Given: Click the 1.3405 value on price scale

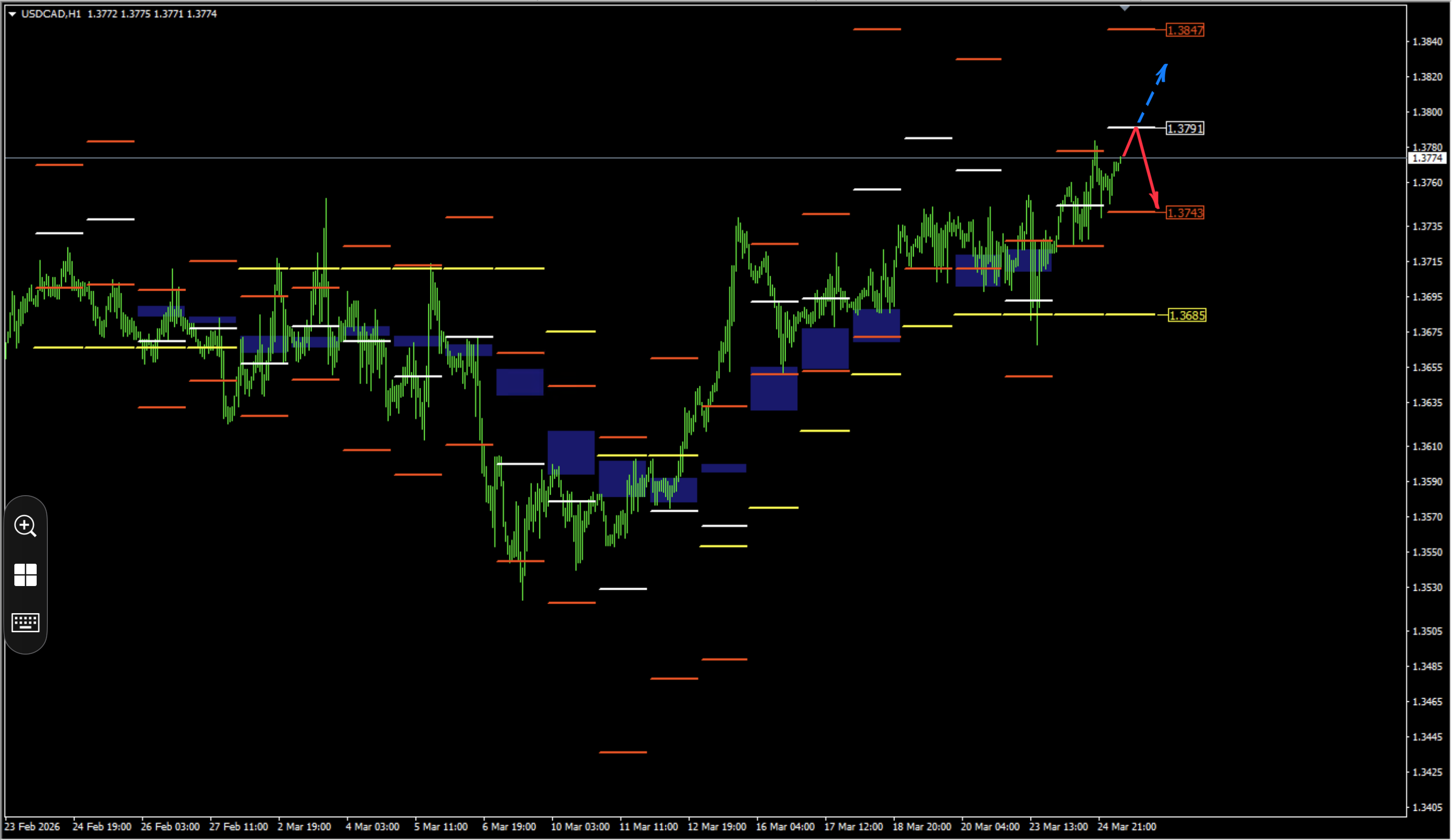Looking at the screenshot, I should [1427, 808].
